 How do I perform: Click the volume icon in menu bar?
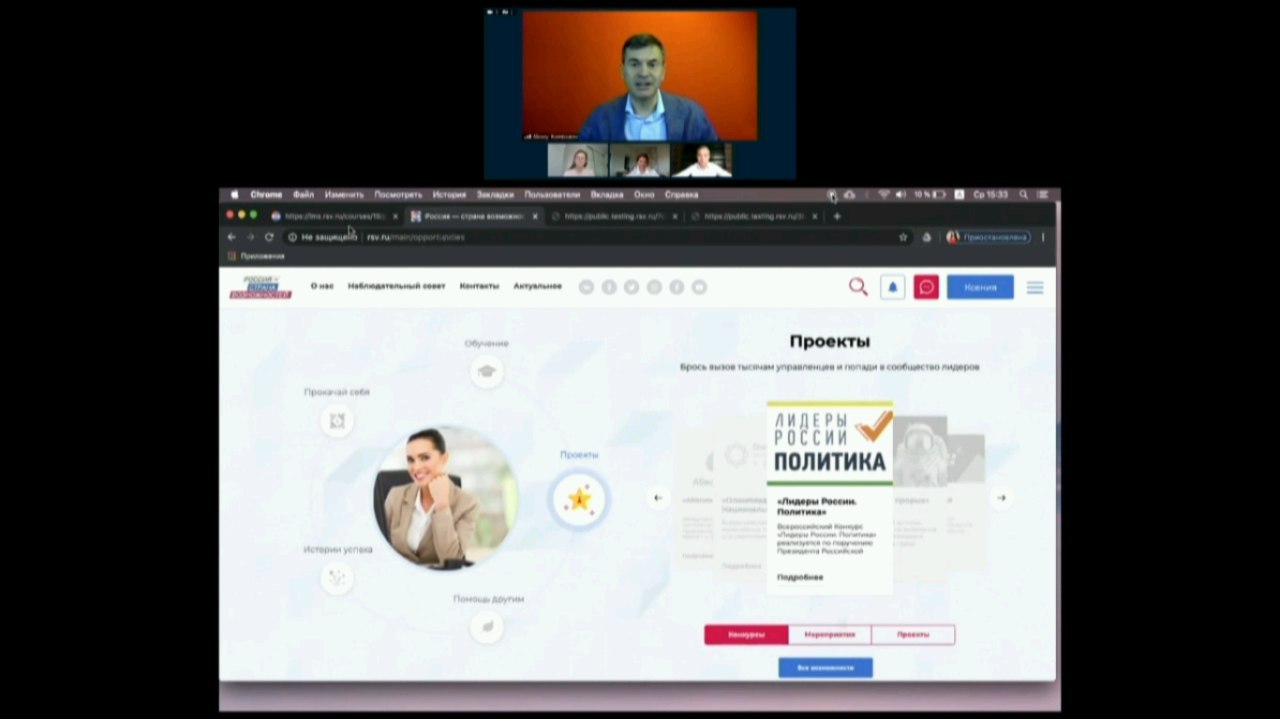click(x=900, y=195)
